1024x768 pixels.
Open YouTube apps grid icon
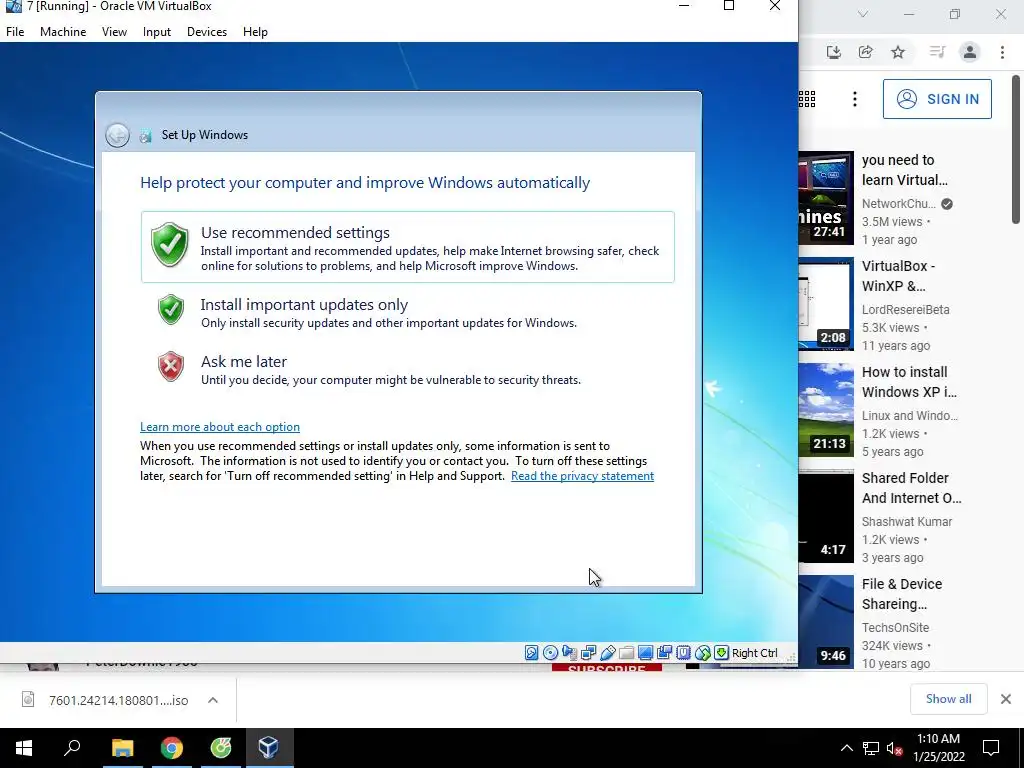(807, 99)
